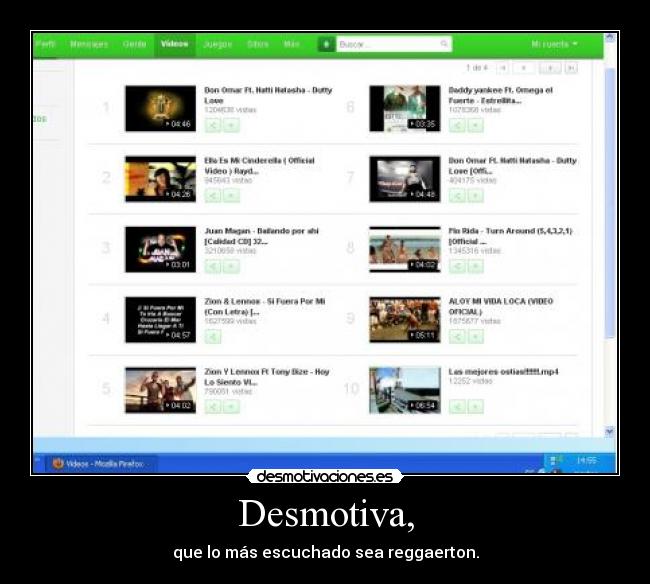Expand the Más menu in the top bar
This screenshot has height=584, width=650.
pos(291,44)
